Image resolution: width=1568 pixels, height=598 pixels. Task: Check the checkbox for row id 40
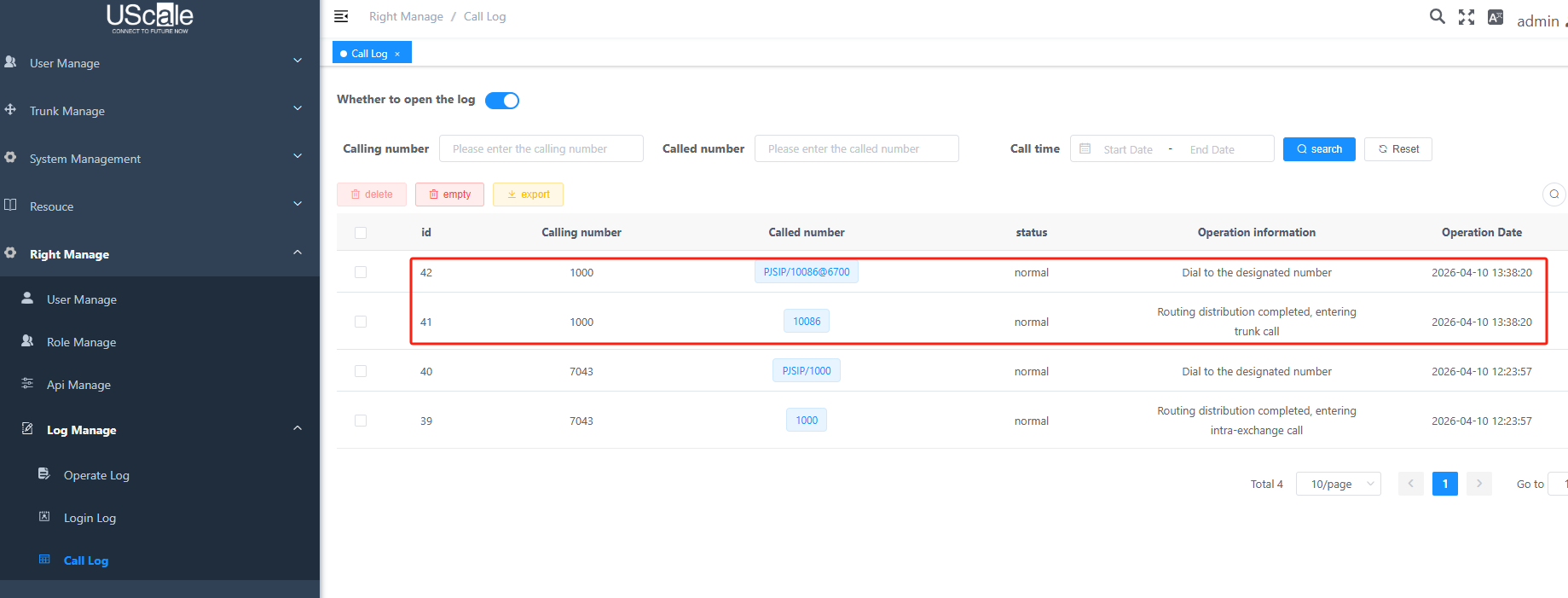pos(361,371)
